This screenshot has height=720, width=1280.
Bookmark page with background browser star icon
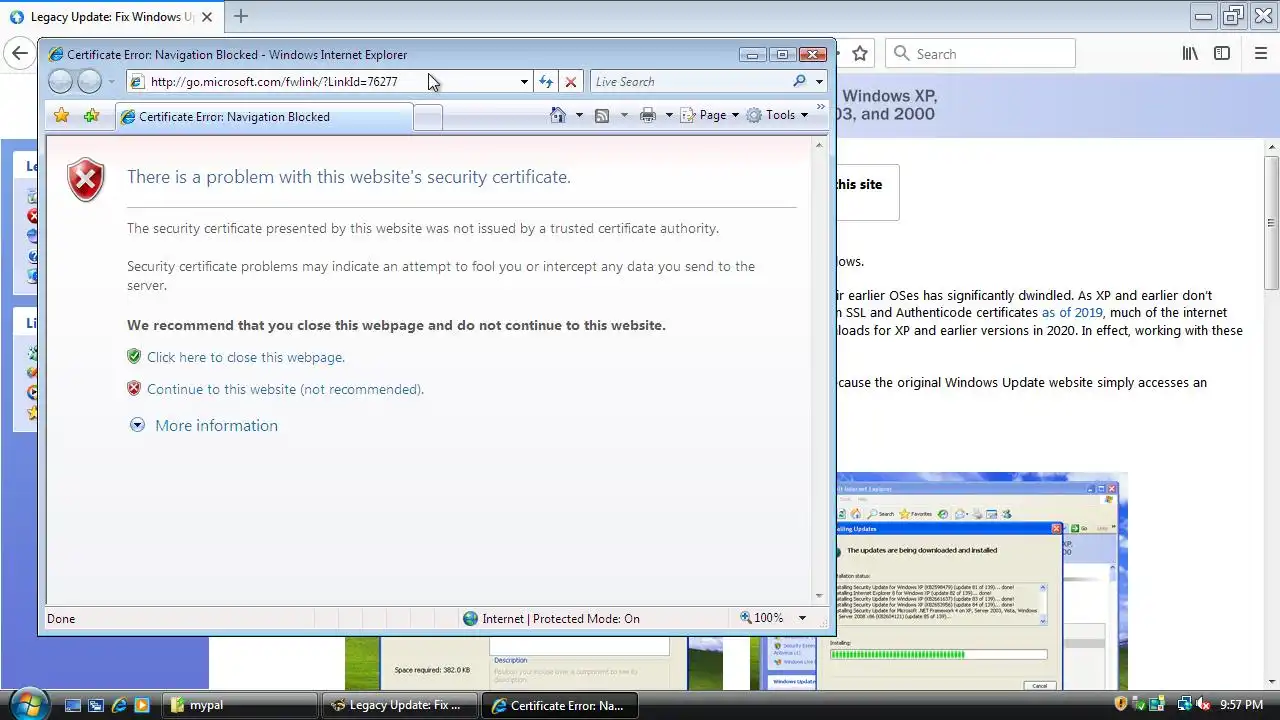[860, 54]
